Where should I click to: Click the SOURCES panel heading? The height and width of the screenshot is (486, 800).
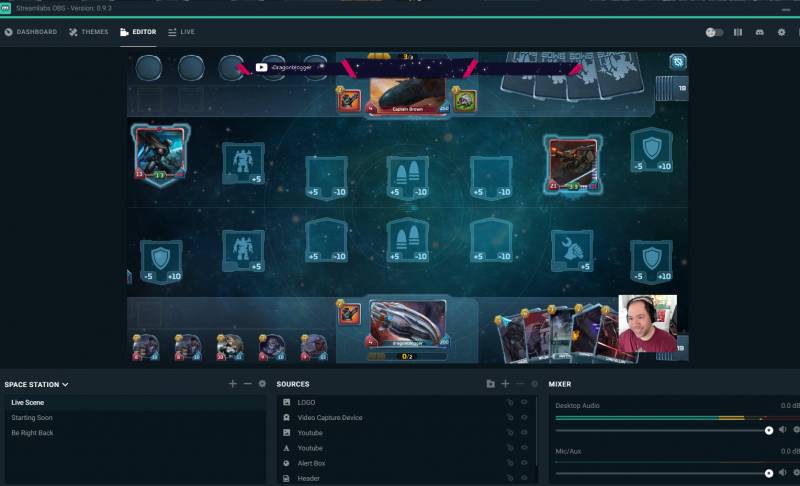pyautogui.click(x=293, y=384)
